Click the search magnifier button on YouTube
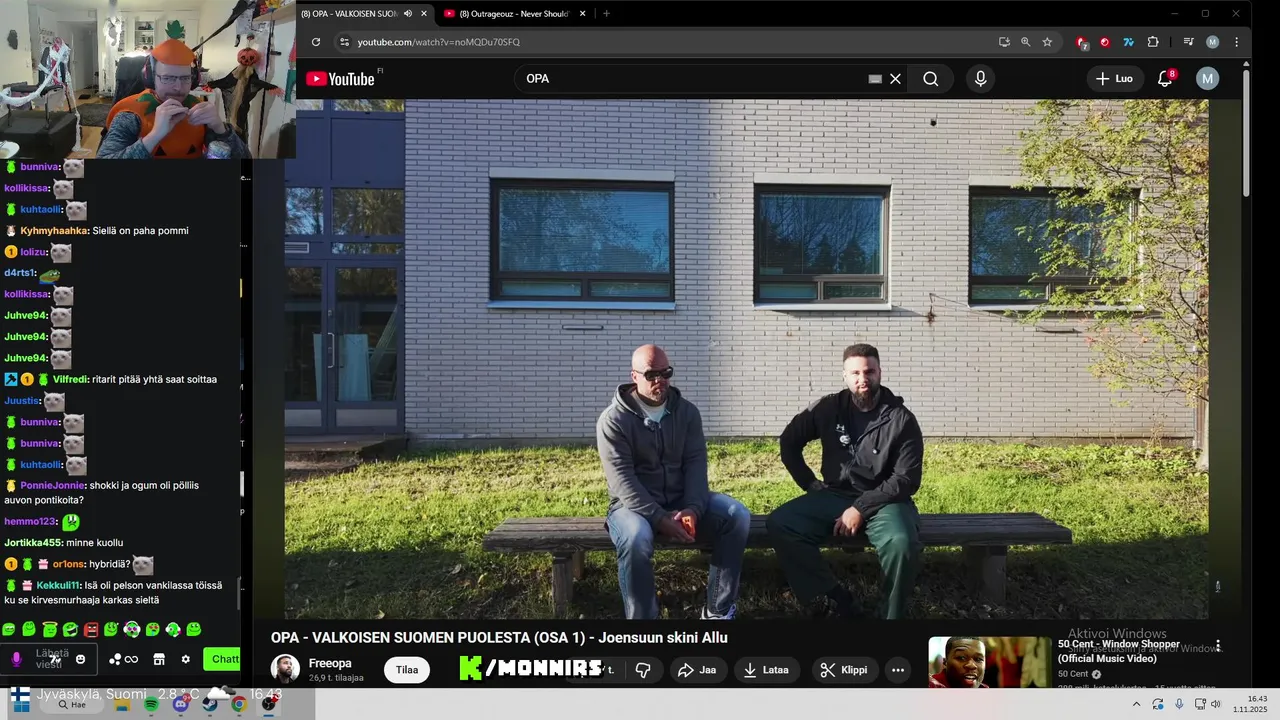Viewport: 1280px width, 720px height. point(931,79)
